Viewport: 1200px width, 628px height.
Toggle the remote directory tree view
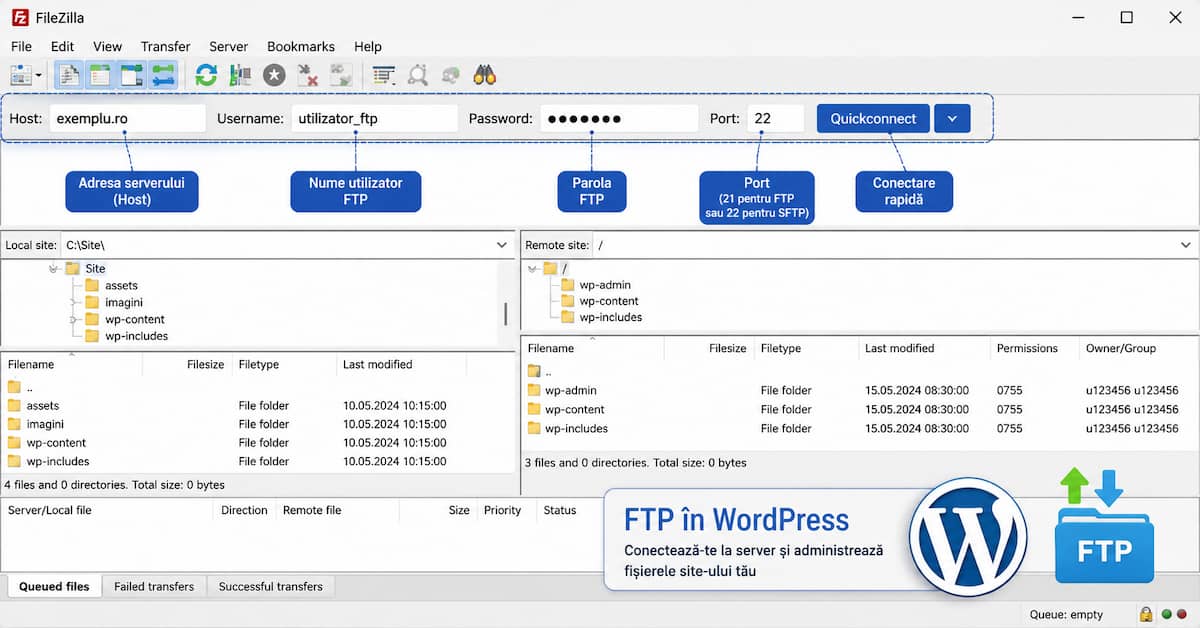tap(131, 75)
